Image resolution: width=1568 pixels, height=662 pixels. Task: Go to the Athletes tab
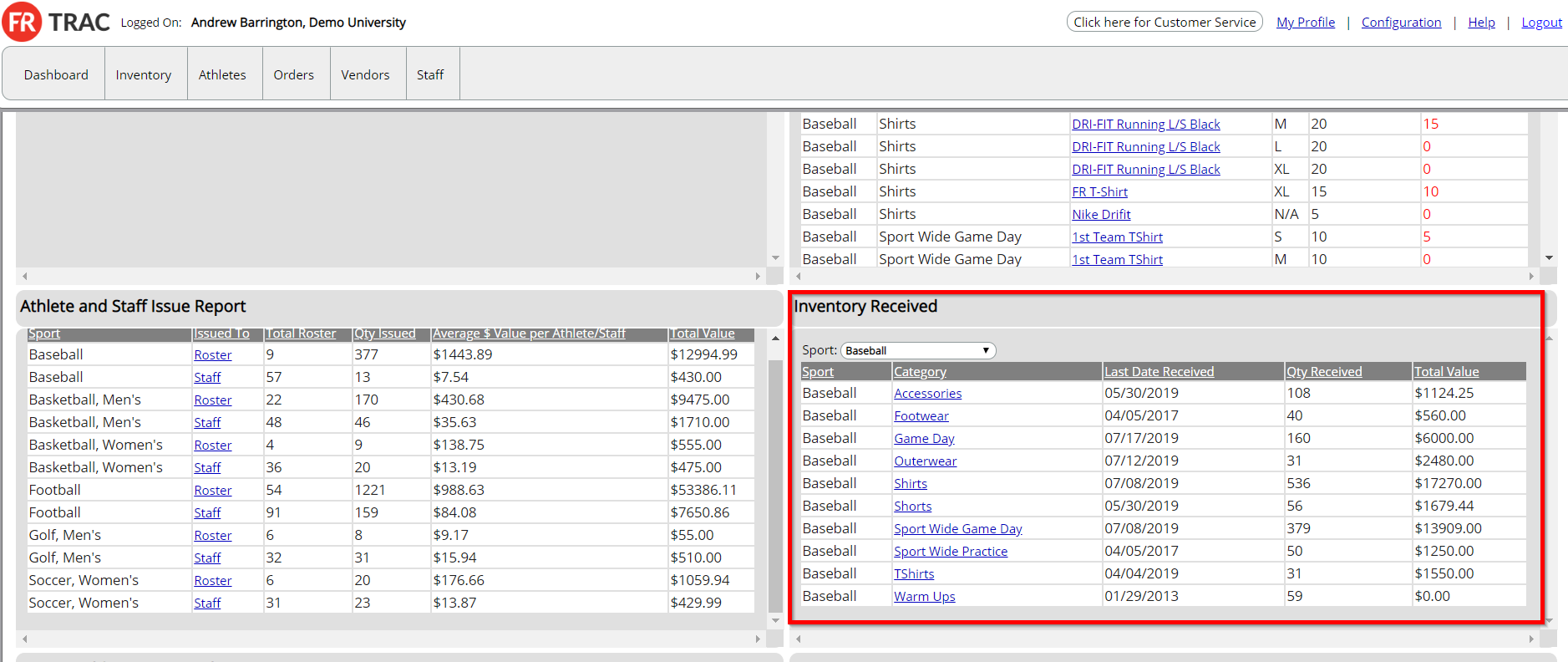pyautogui.click(x=222, y=75)
